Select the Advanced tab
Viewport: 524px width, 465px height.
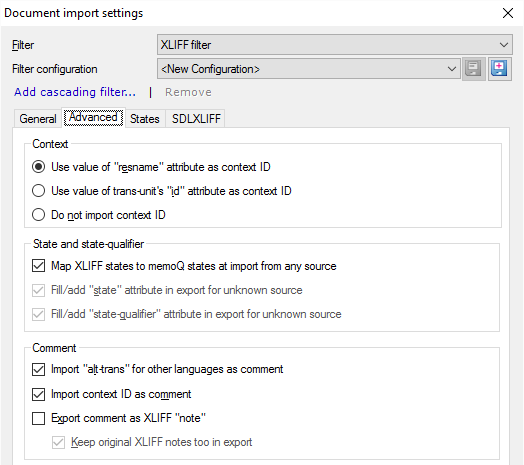point(93,118)
